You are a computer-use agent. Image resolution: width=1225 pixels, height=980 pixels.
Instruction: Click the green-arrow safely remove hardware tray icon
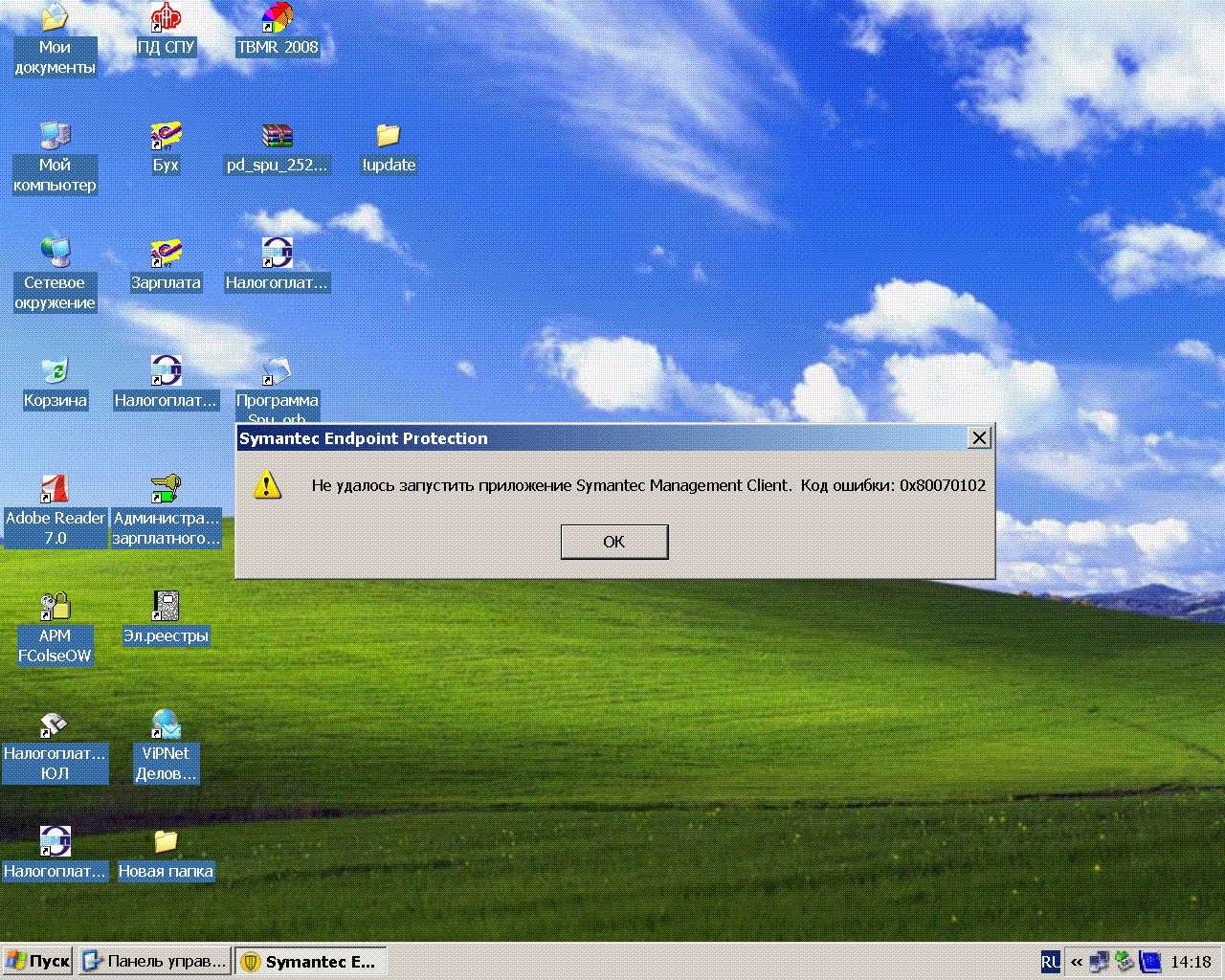point(1125,962)
